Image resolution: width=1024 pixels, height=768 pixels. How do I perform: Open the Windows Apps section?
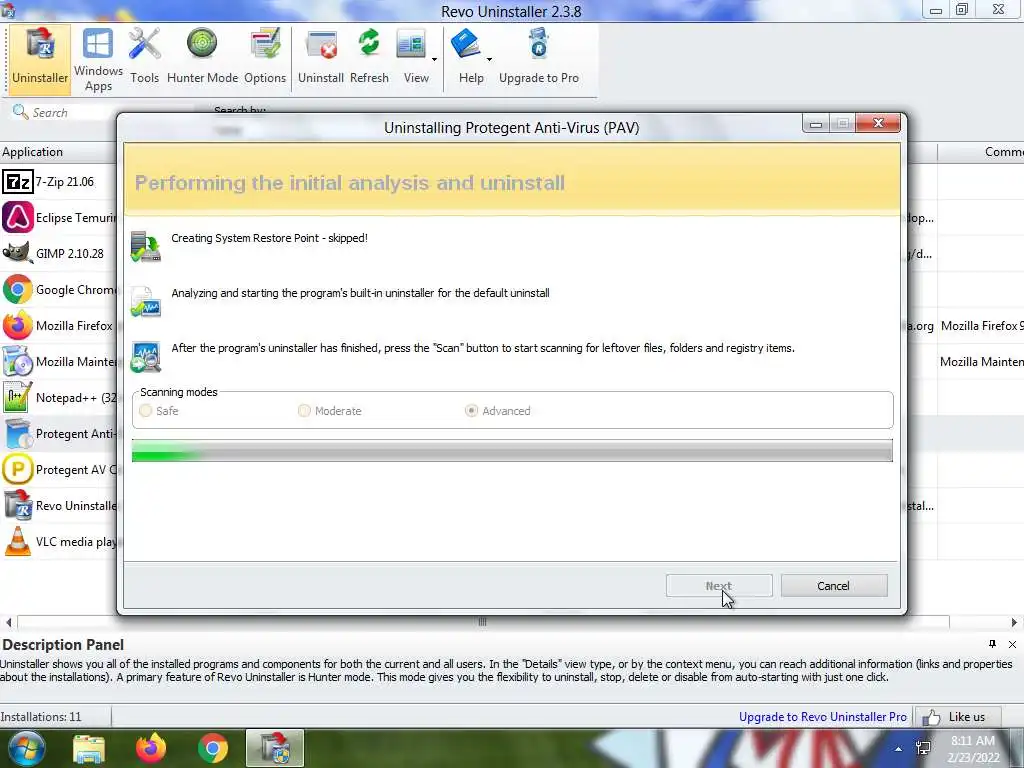tap(98, 59)
